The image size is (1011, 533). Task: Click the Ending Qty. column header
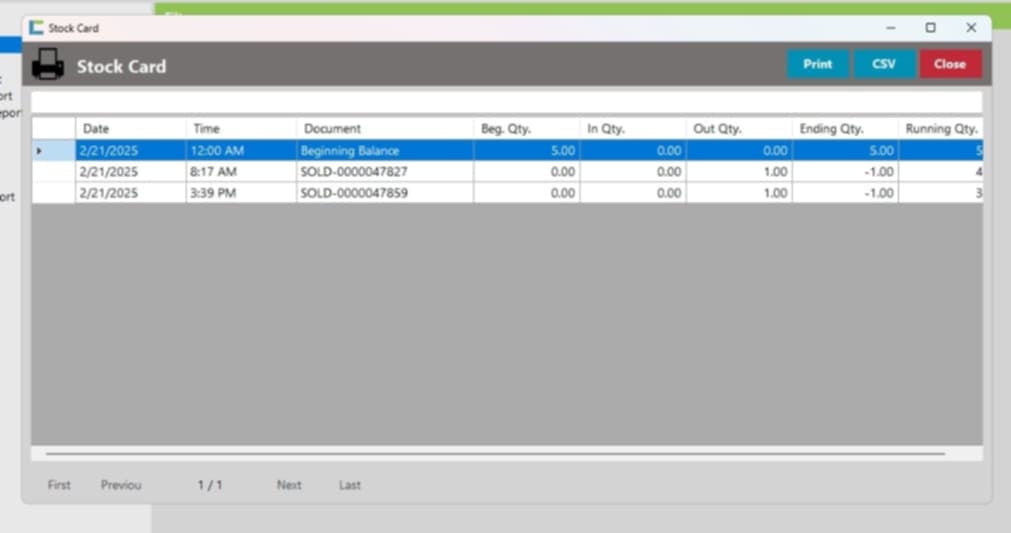845,129
